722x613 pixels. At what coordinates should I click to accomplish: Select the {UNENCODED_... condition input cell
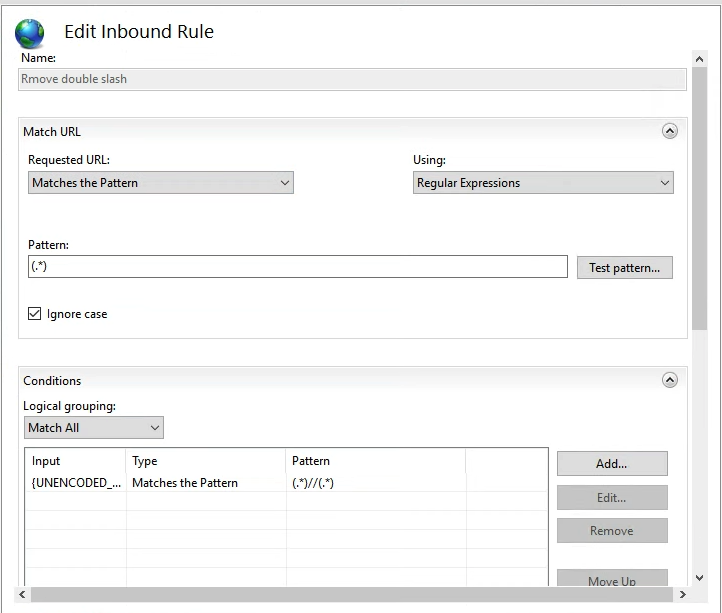click(76, 483)
